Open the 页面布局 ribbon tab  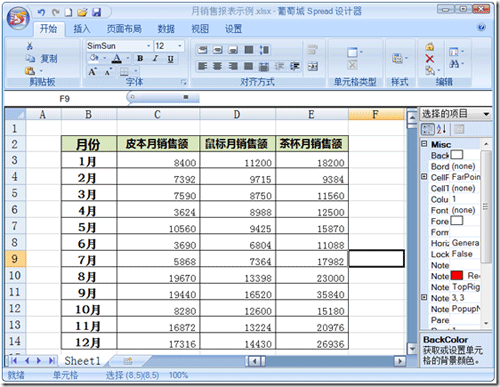[x=124, y=29]
